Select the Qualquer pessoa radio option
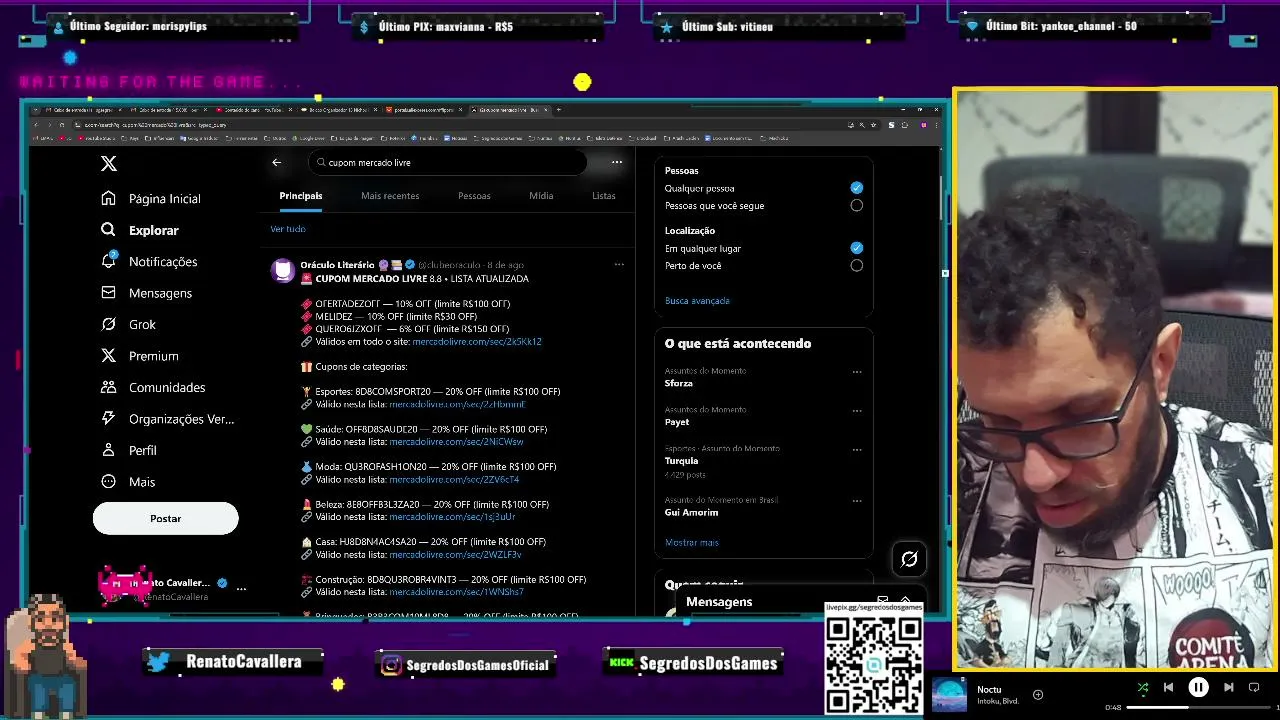This screenshot has width=1280, height=720. [x=856, y=188]
